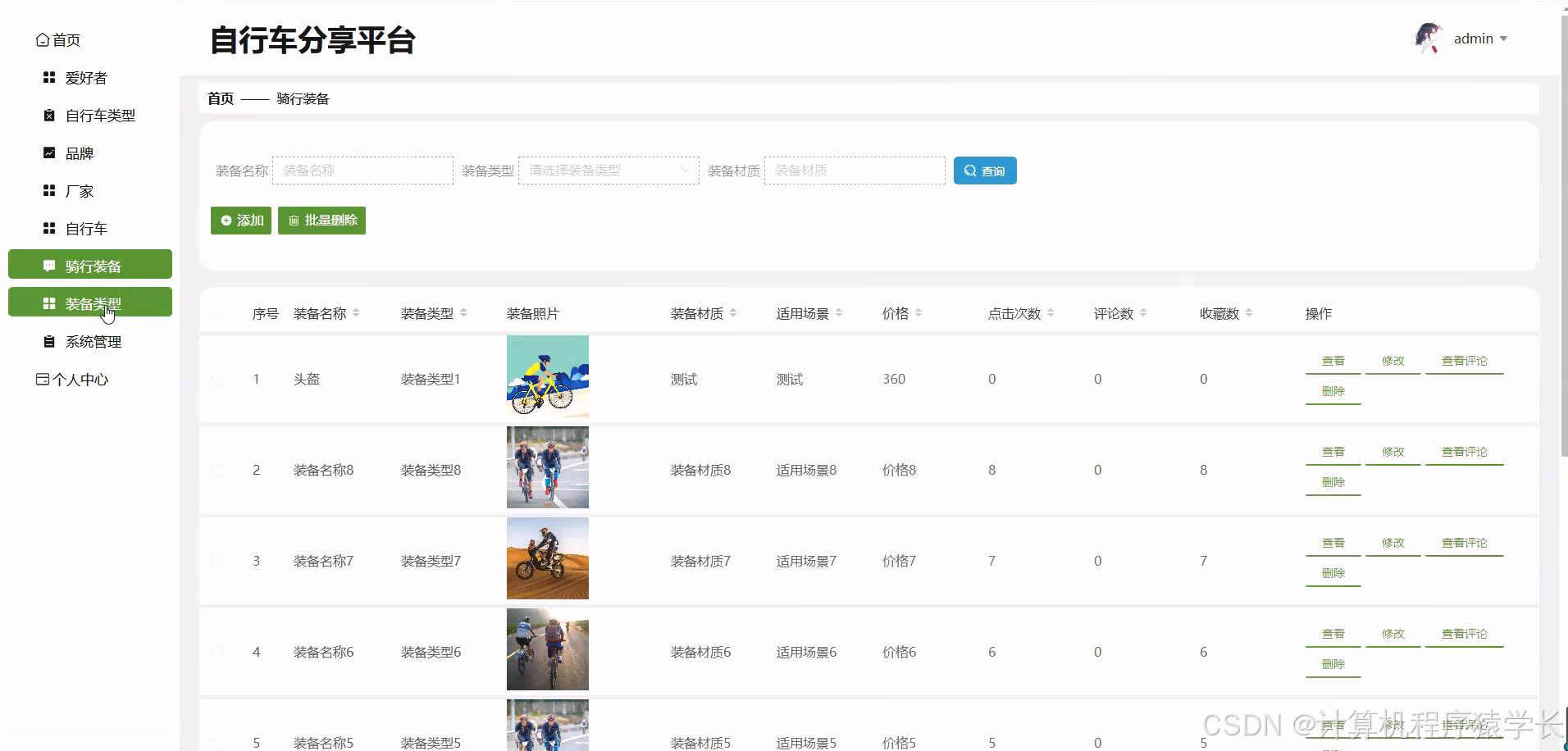This screenshot has width=1568, height=751.
Task: Open the 装备类型 select dropdown
Action: (x=609, y=171)
